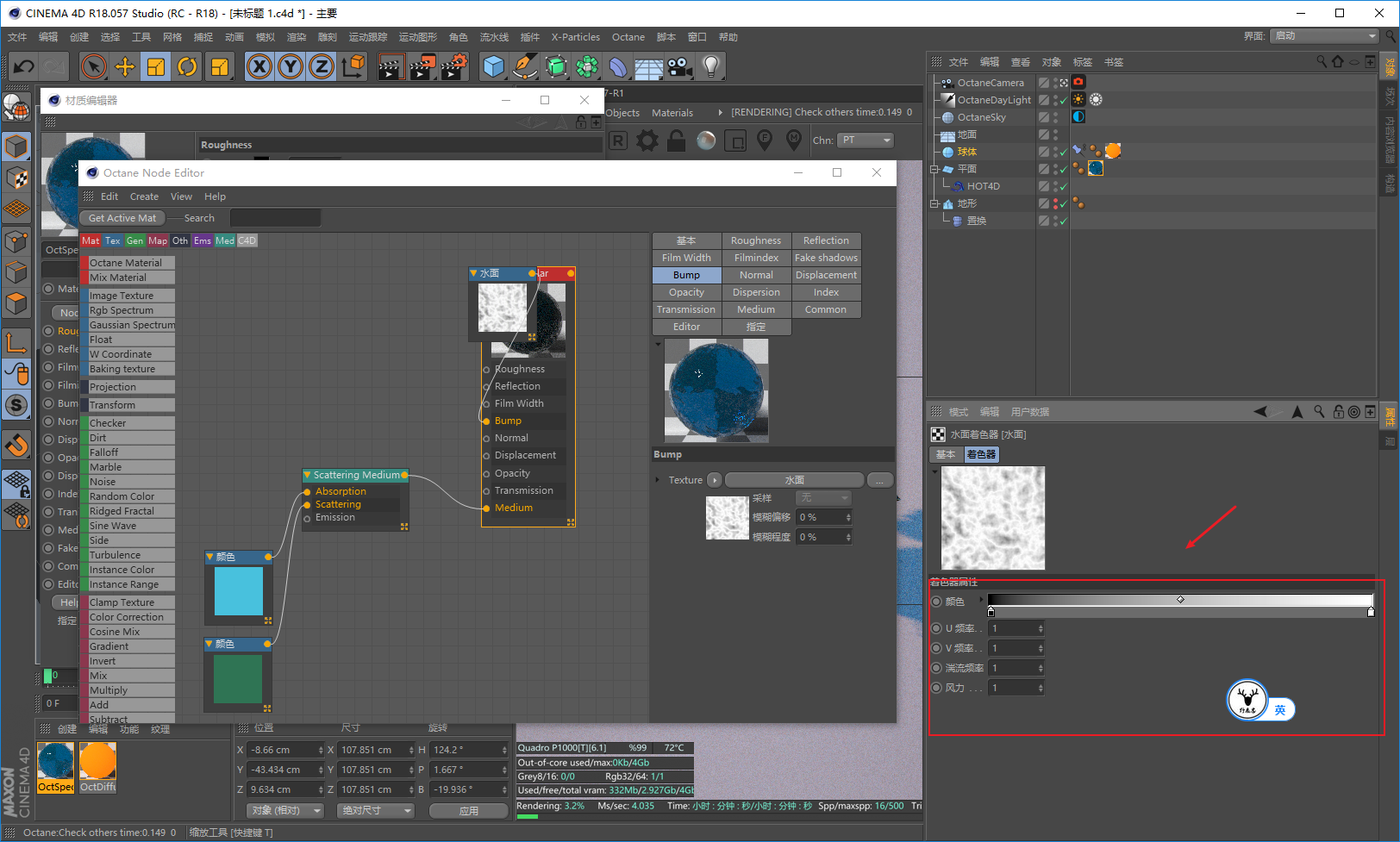Click the search icon in Attributes panel

(1319, 412)
